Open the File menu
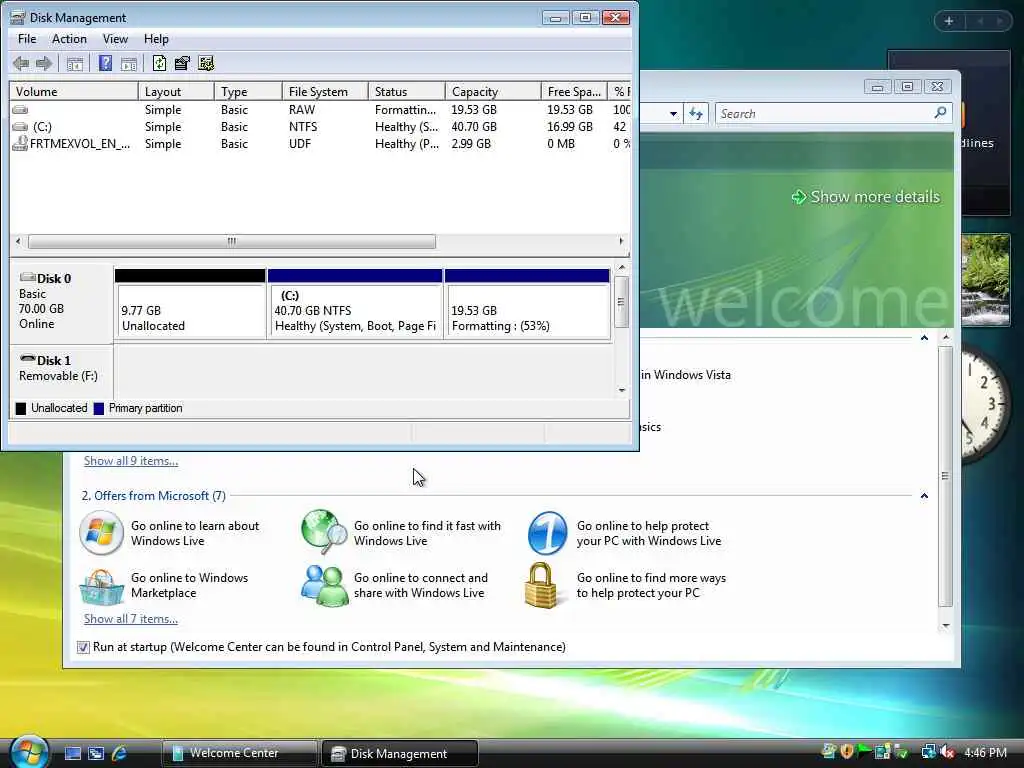 tap(27, 39)
